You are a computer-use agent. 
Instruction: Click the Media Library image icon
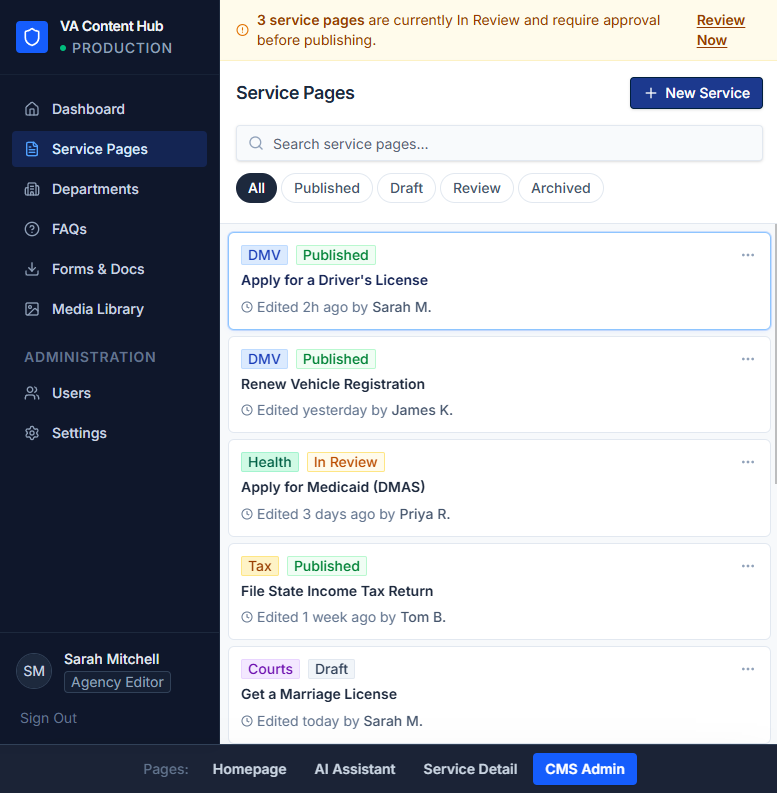32,309
